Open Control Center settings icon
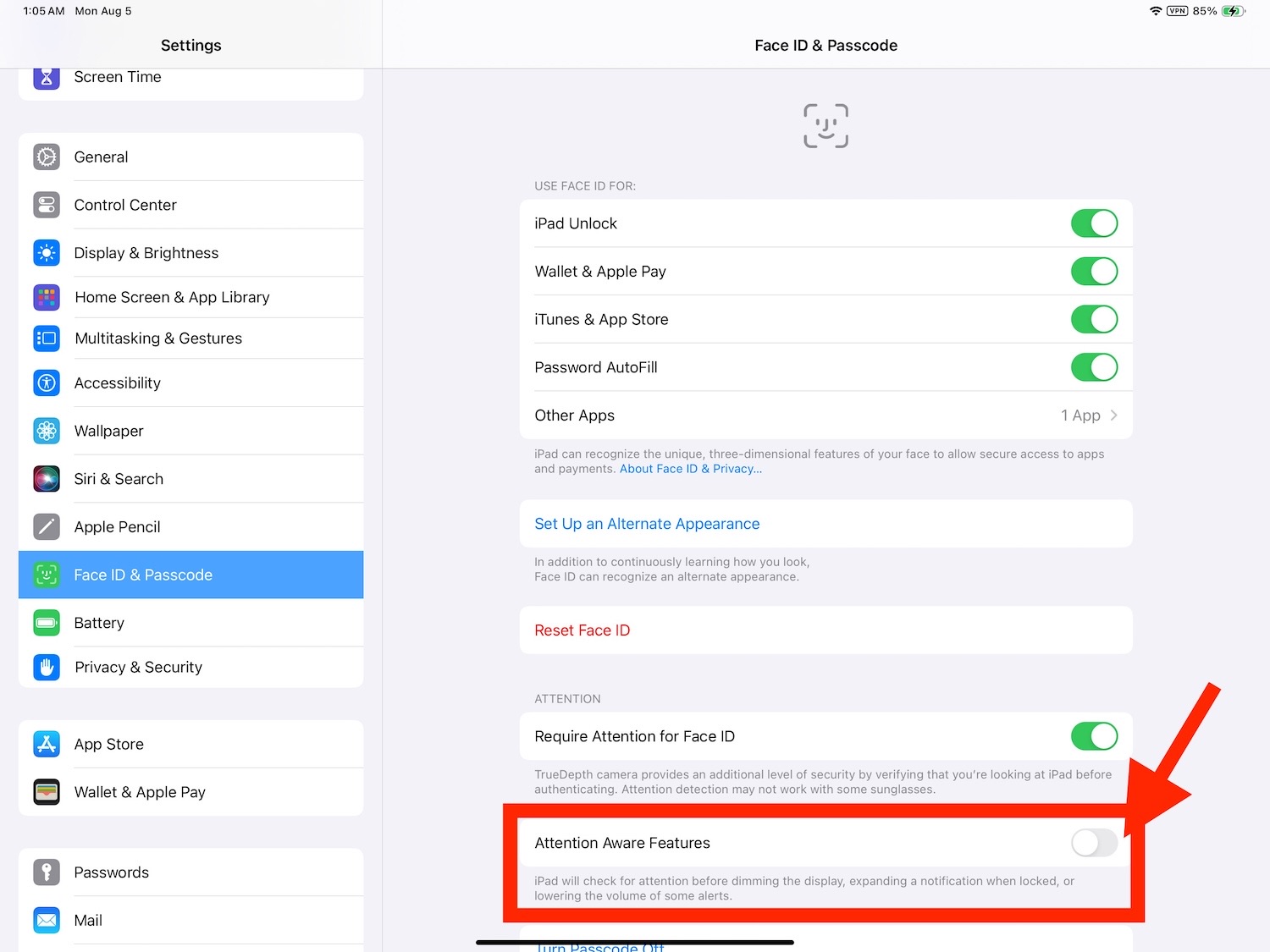The width and height of the screenshot is (1270, 952). (x=47, y=205)
